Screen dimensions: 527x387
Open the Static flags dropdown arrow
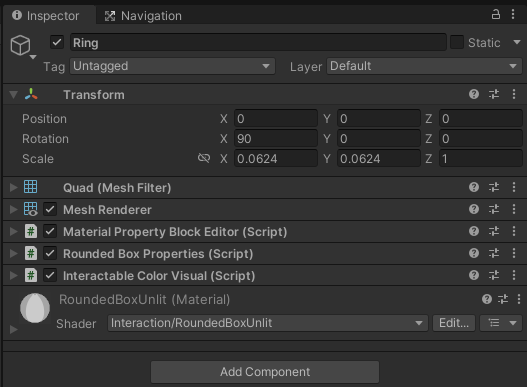coord(517,42)
